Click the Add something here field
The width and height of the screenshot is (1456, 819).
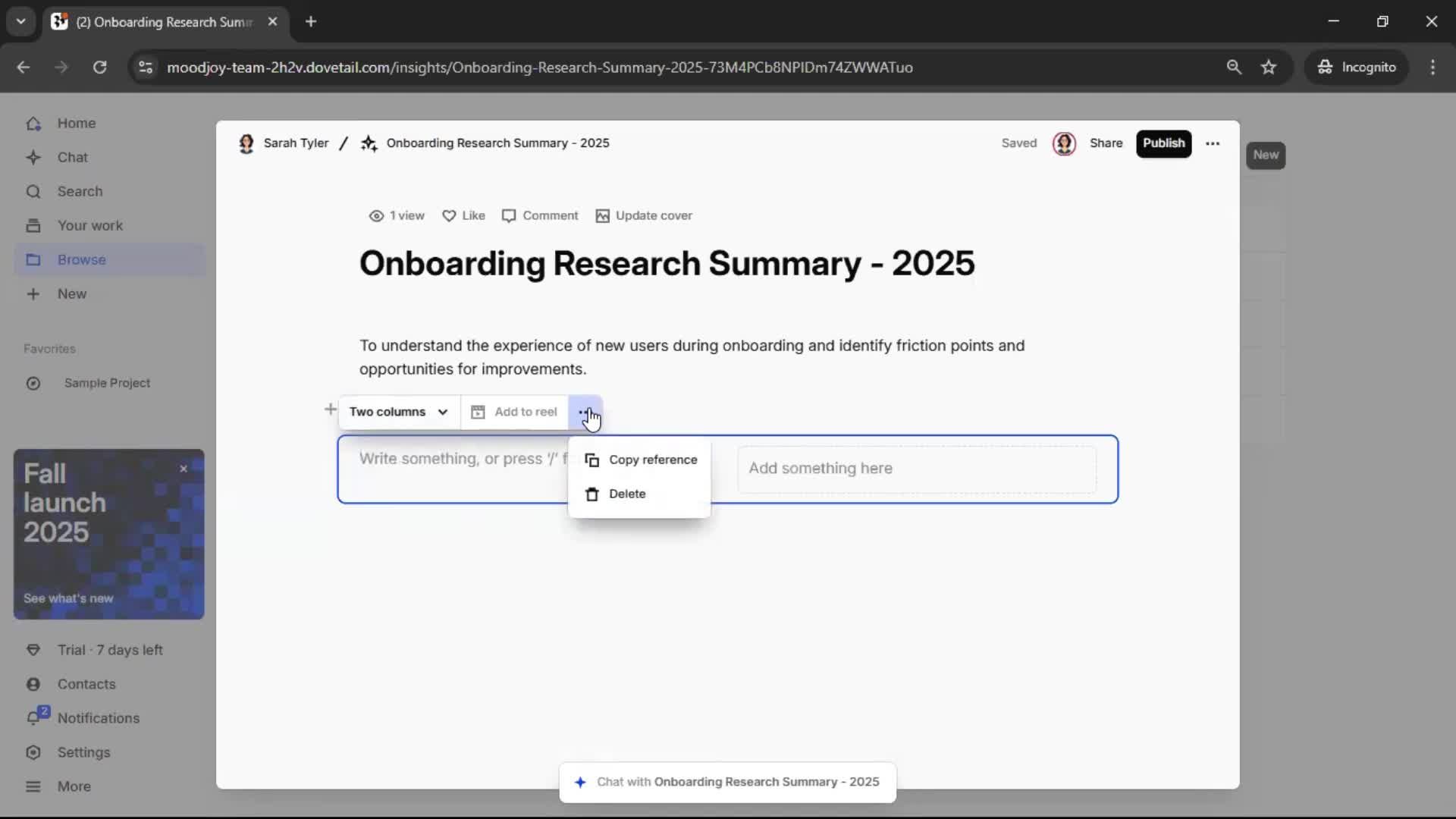tap(916, 469)
